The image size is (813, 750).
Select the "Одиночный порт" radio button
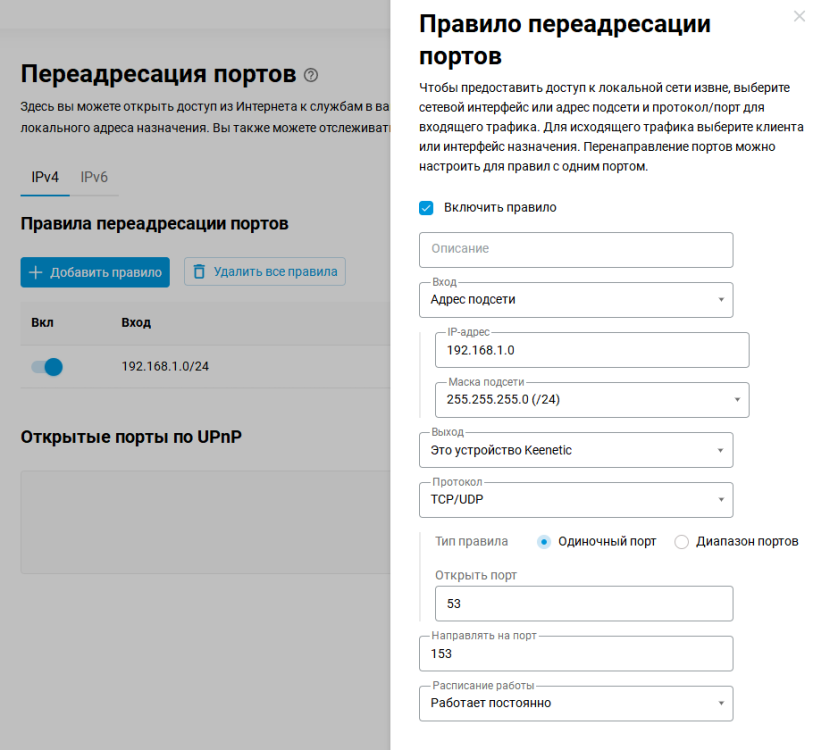(x=543, y=541)
